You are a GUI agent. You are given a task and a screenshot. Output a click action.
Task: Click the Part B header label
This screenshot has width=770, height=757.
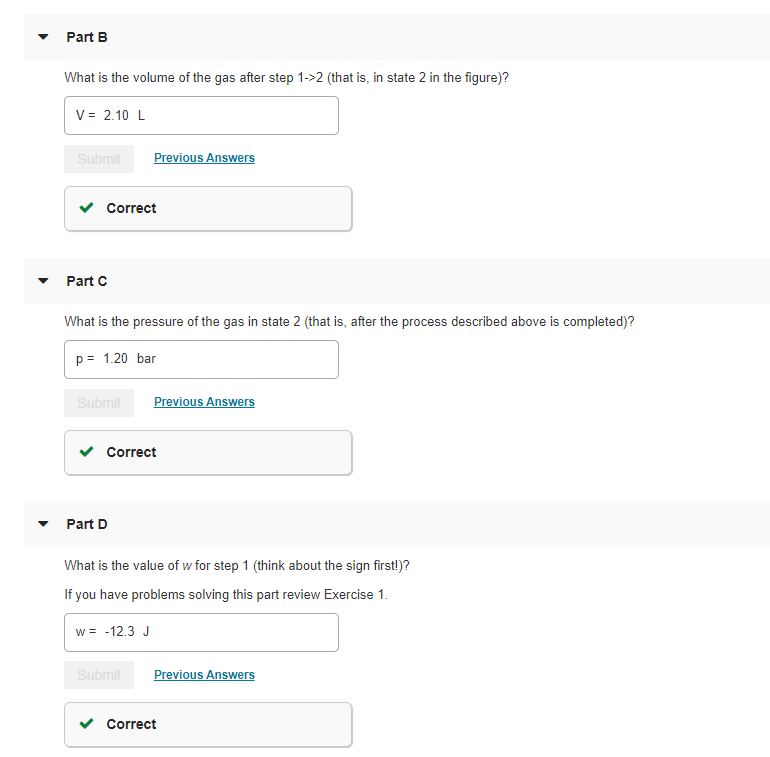[x=87, y=37]
